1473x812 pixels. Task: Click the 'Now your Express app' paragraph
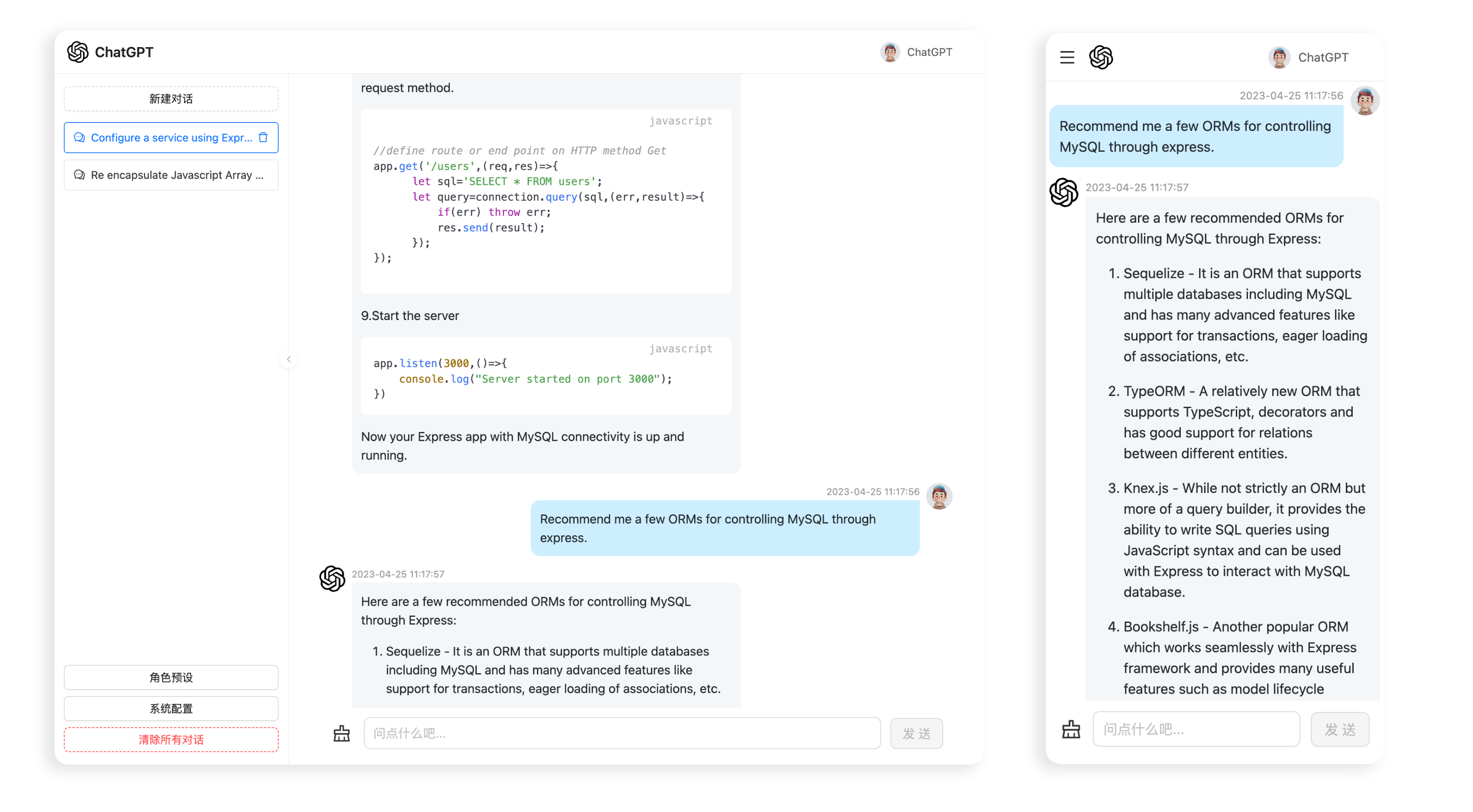pyautogui.click(x=522, y=446)
